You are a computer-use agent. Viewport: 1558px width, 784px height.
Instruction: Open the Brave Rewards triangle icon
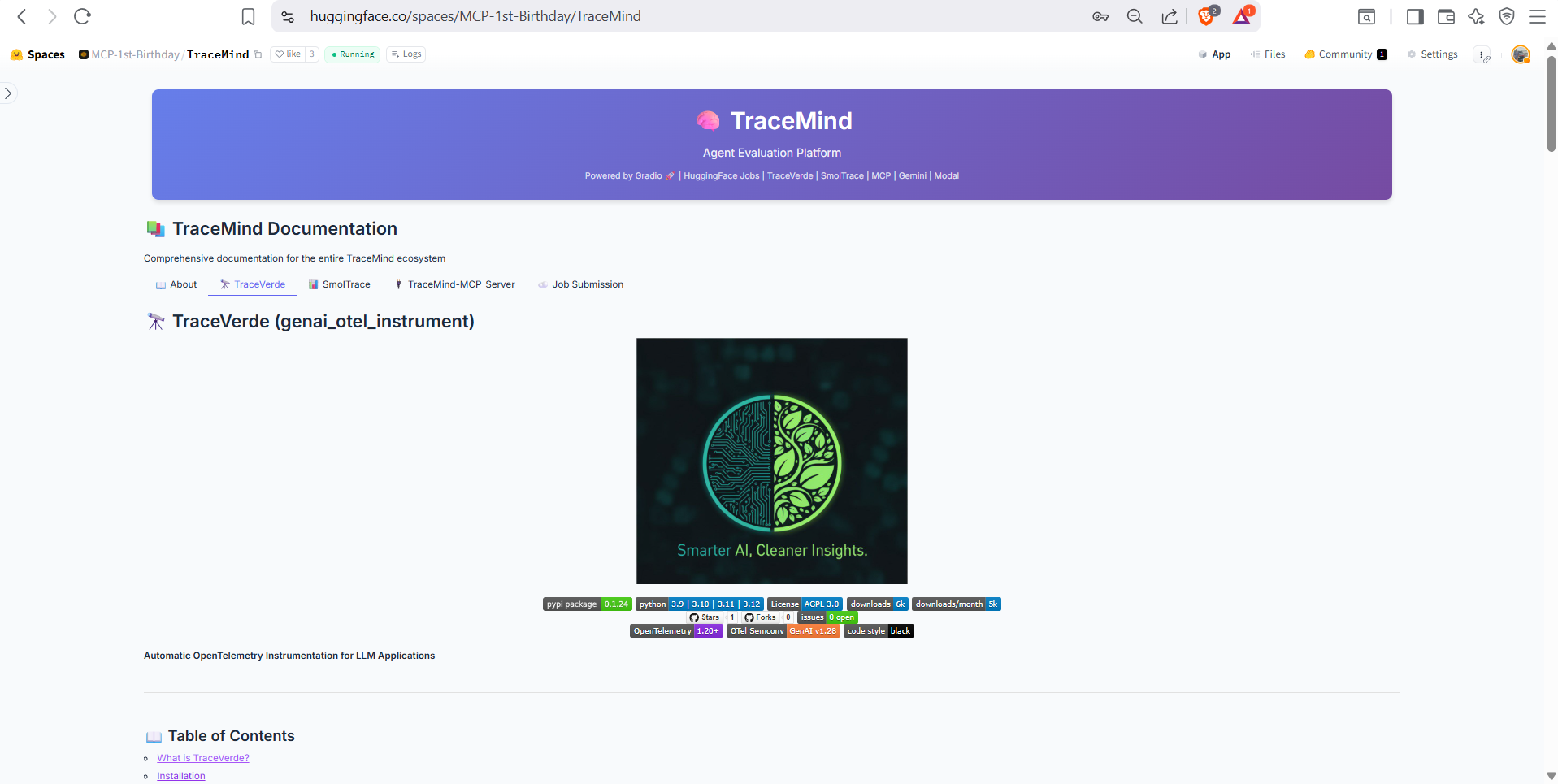tap(1242, 15)
